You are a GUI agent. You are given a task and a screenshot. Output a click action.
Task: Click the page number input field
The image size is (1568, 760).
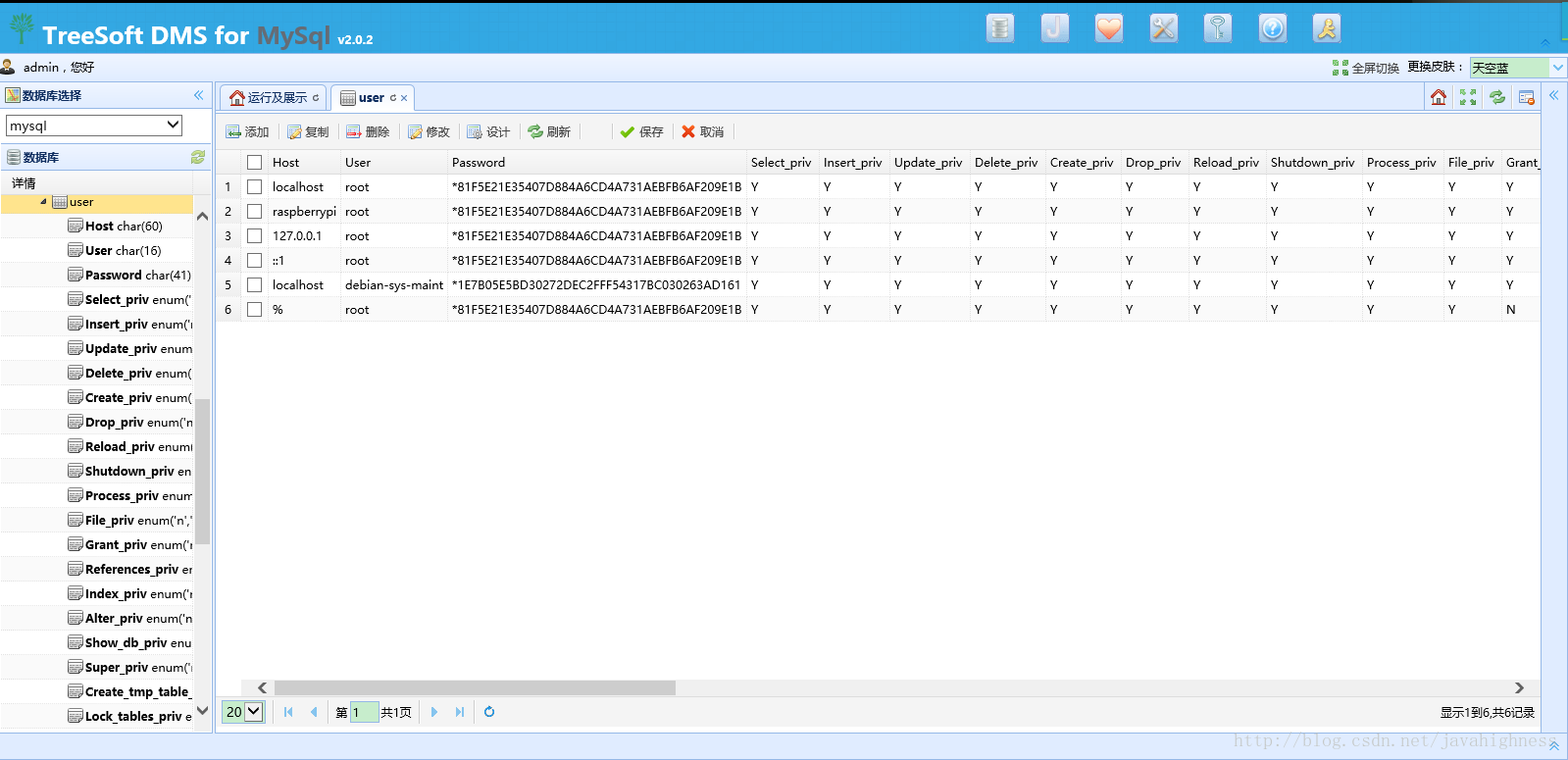pyautogui.click(x=364, y=712)
